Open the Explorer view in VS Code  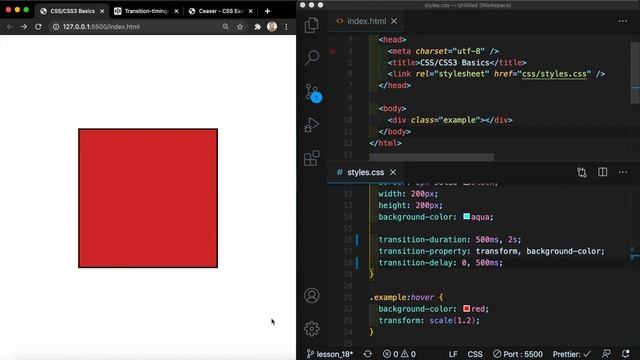coord(312,25)
